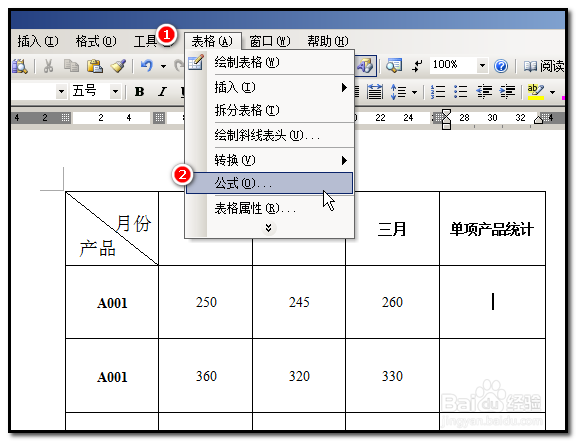Choose 绘制表格(W) from Table menu
576x441 pixels.
pyautogui.click(x=270, y=62)
